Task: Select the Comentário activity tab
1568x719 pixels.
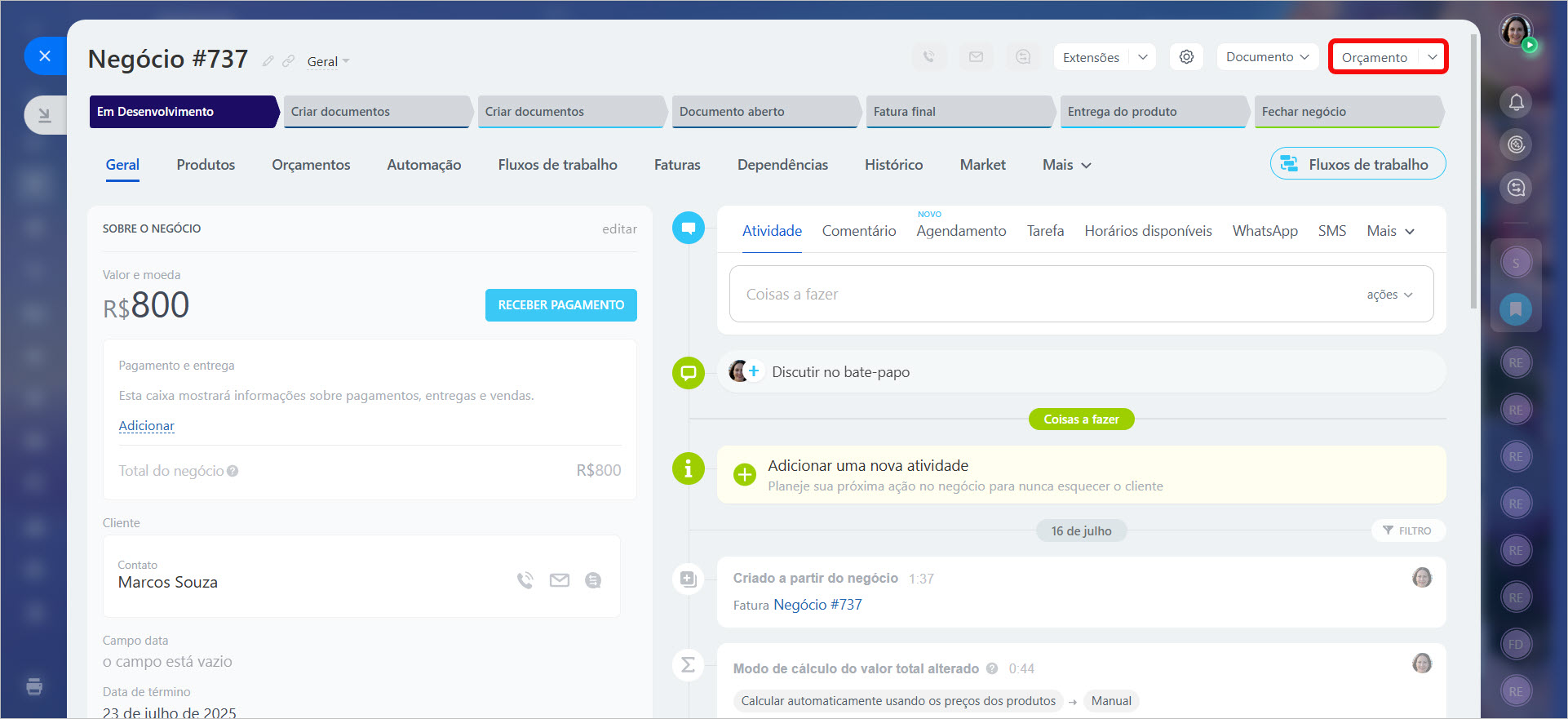Action: tap(859, 231)
